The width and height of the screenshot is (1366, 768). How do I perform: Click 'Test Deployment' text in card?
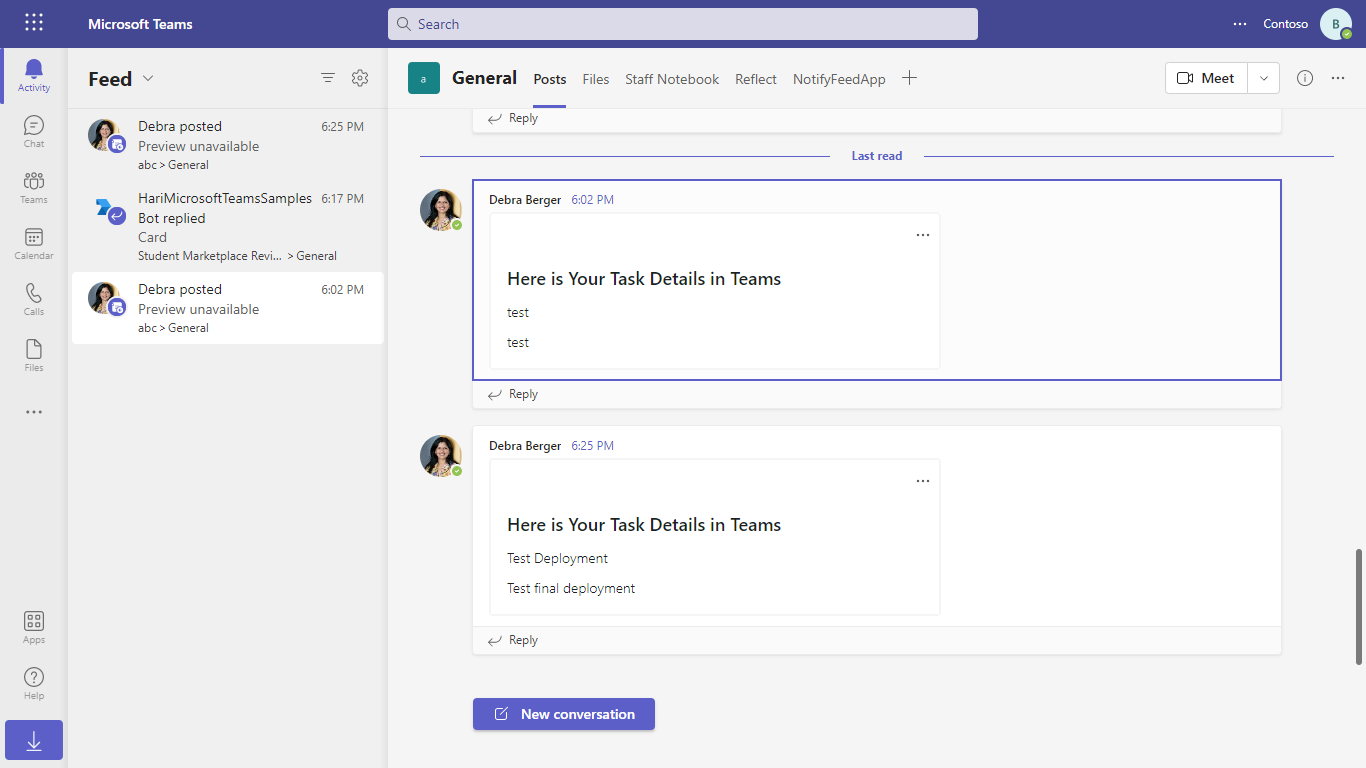(557, 558)
